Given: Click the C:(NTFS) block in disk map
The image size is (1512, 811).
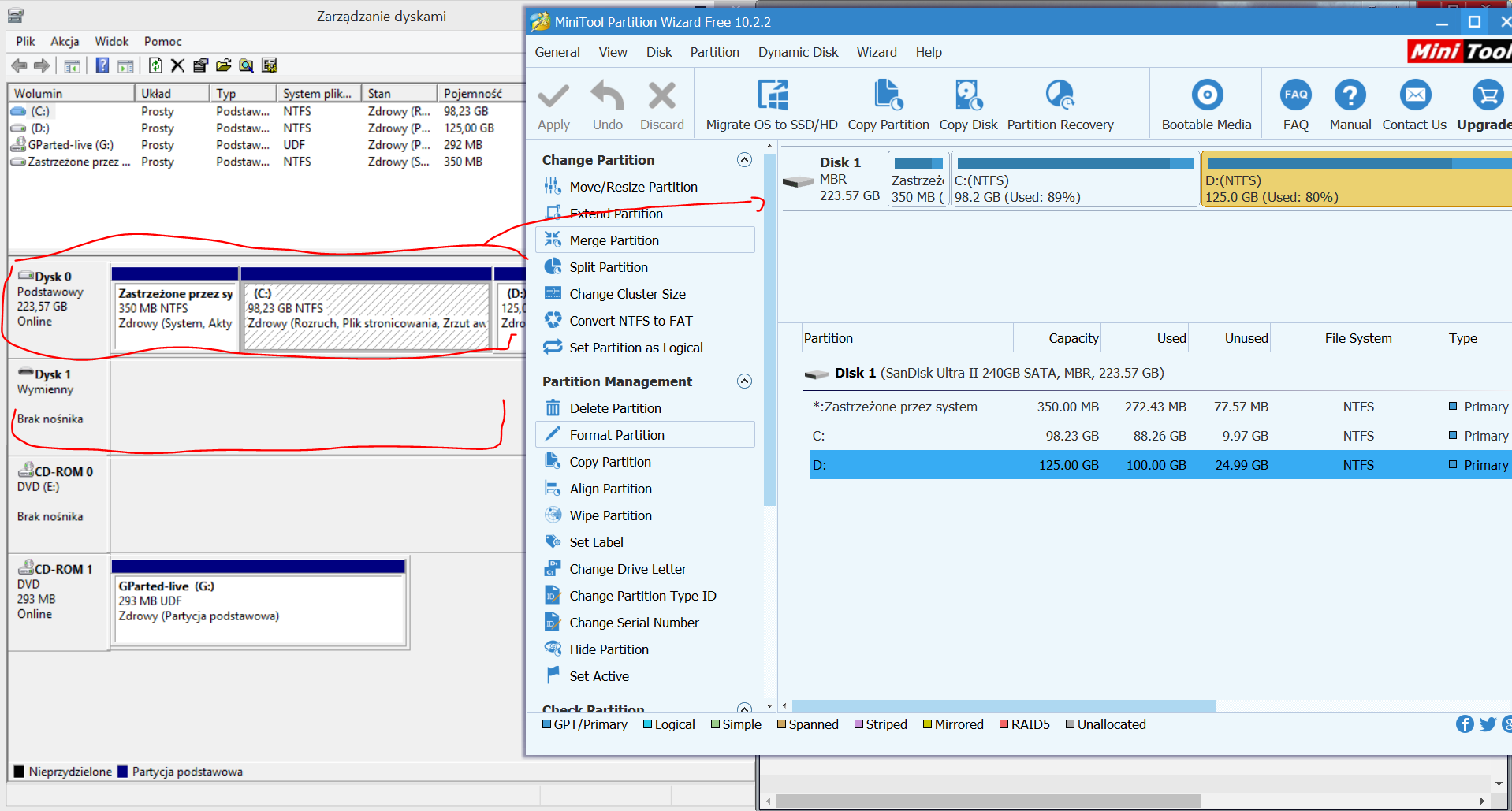Looking at the screenshot, I should [x=1074, y=180].
